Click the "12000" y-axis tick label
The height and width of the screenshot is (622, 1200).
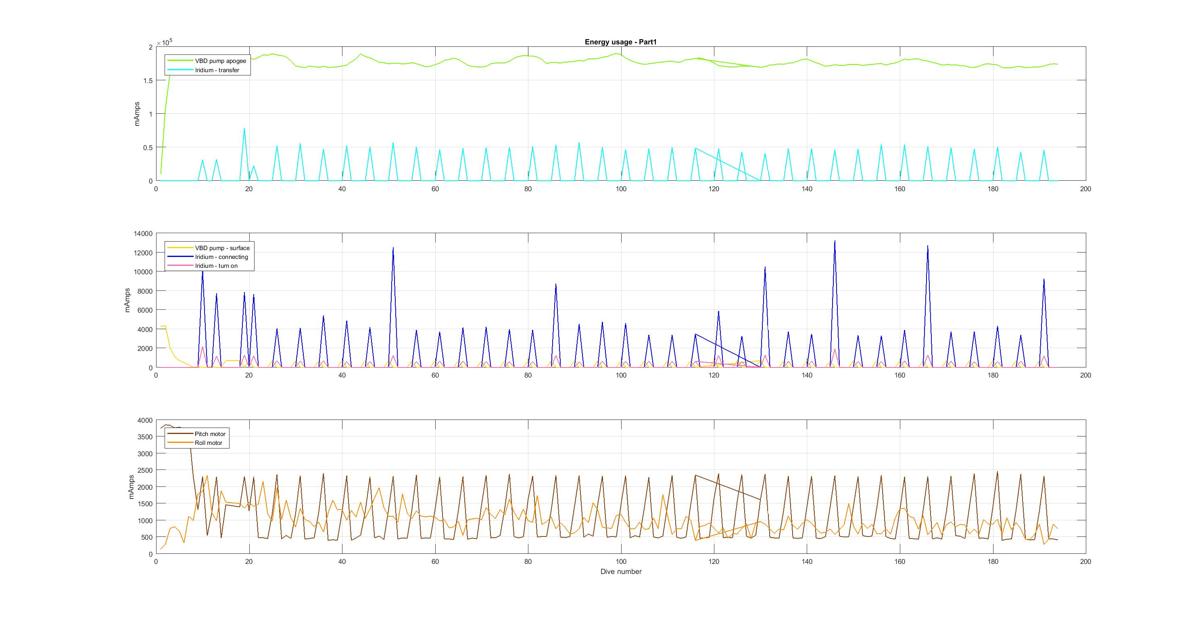(141, 252)
